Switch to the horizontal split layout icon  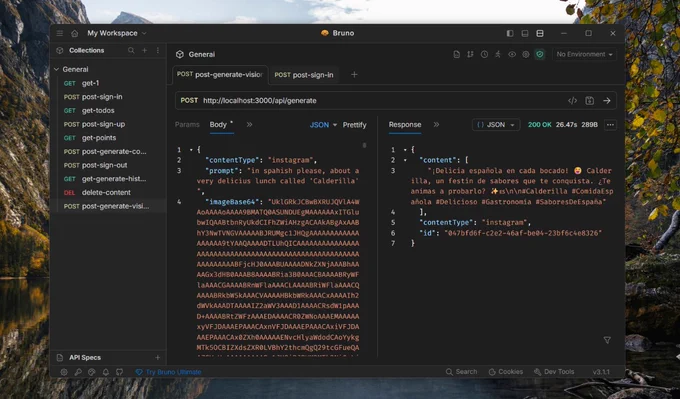tap(540, 33)
